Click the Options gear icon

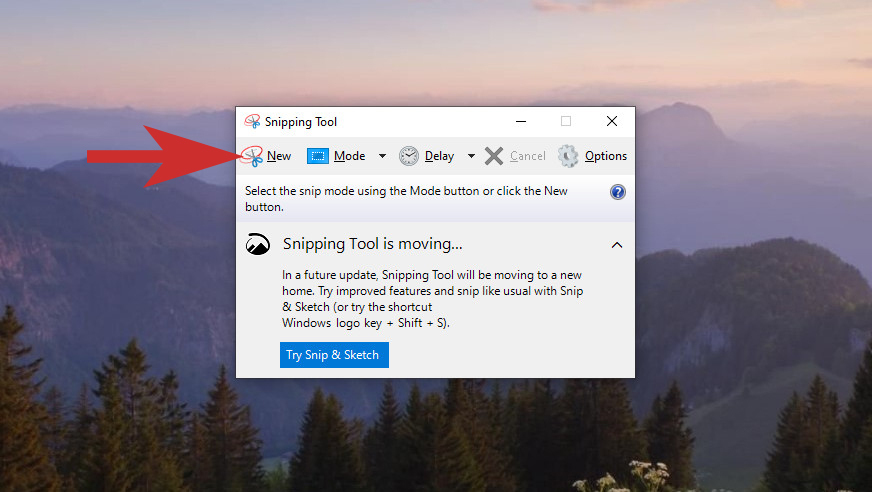[x=568, y=156]
